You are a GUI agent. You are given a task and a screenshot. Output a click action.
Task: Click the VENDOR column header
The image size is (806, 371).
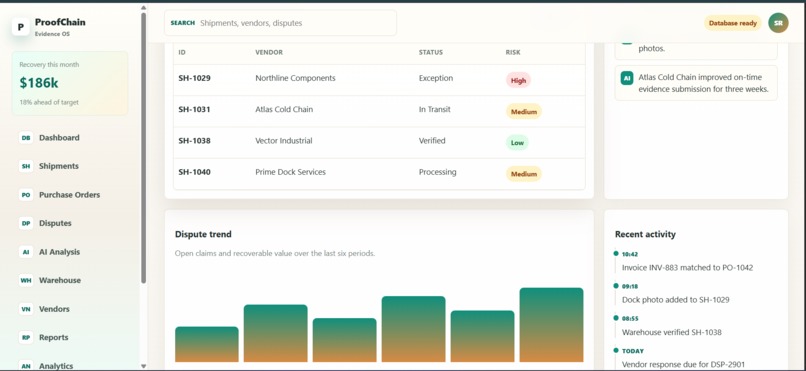point(269,52)
